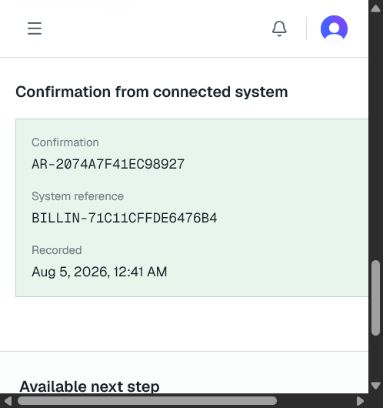Screen dimensions: 383x408
Task: Click vertical scrollbar track below the thumb
Action: 376,358
